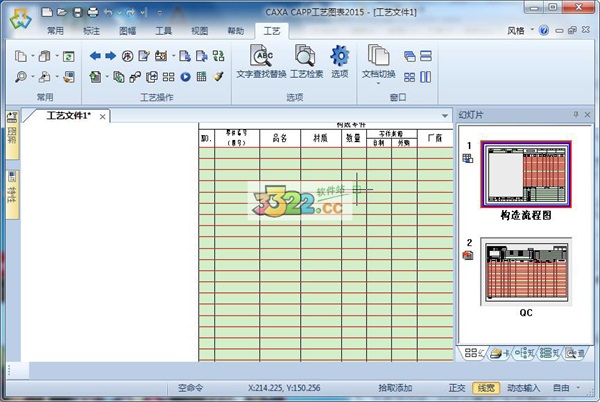
Task: Click the open folder icon in quick access toolbar
Action: point(62,12)
